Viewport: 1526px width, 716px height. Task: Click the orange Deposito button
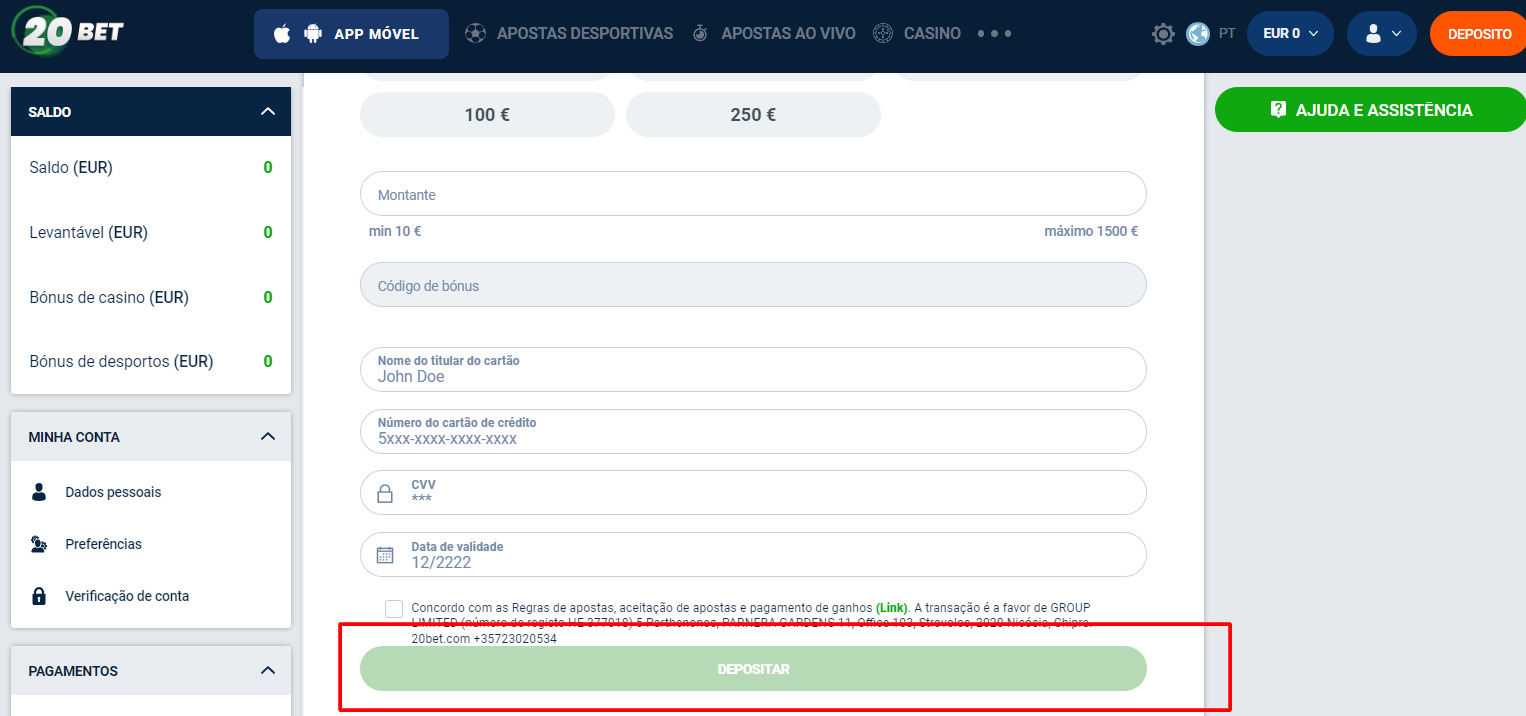pyautogui.click(x=1479, y=34)
